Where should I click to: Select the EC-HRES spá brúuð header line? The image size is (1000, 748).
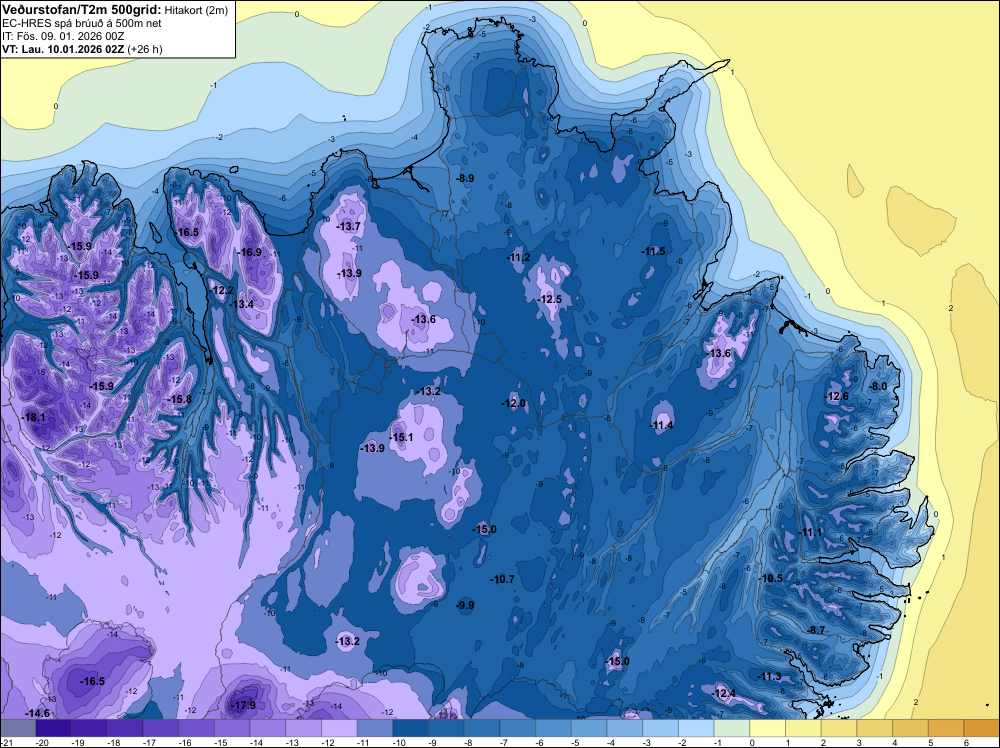click(x=82, y=23)
